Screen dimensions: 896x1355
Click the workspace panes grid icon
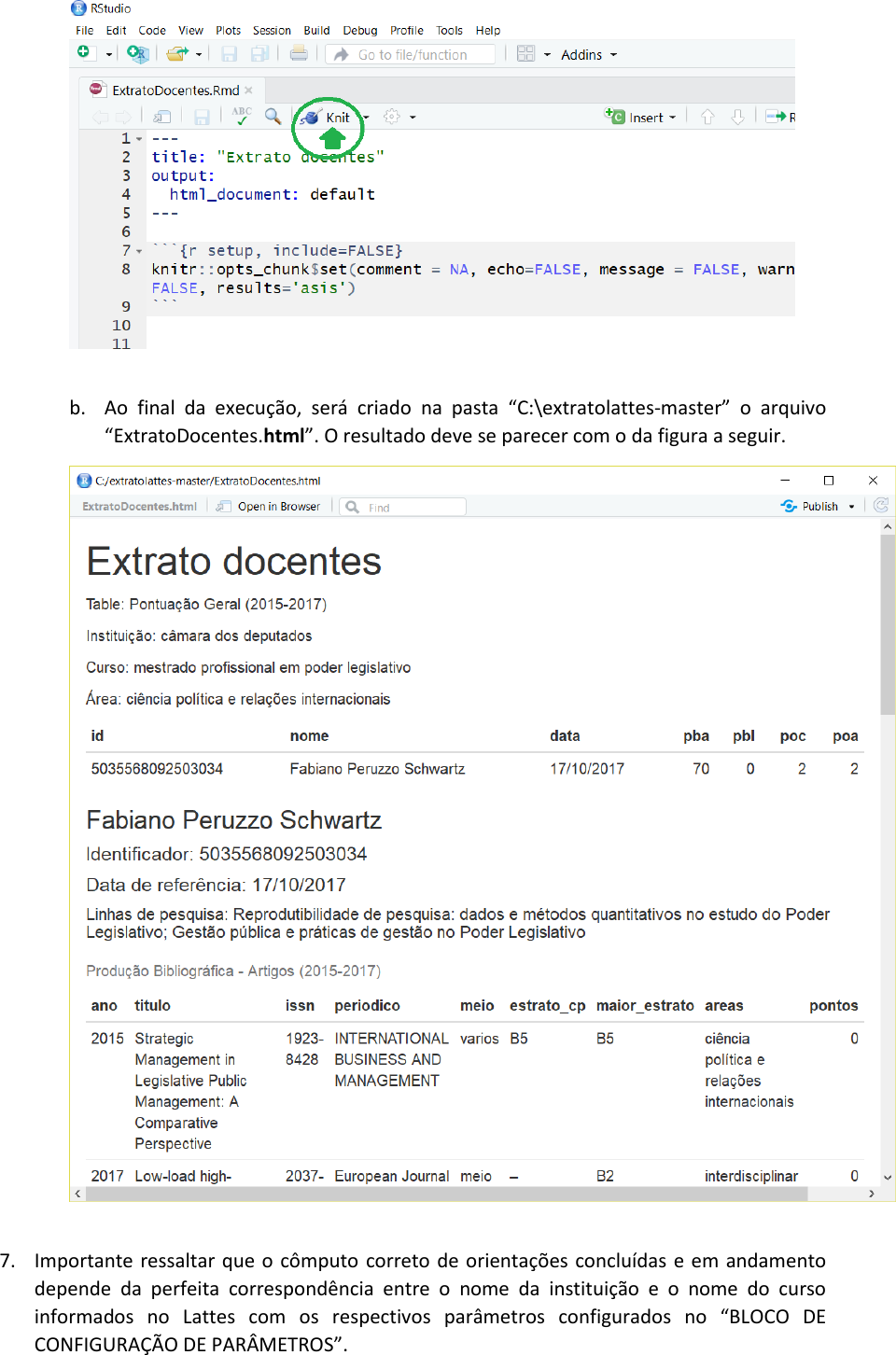point(525,54)
